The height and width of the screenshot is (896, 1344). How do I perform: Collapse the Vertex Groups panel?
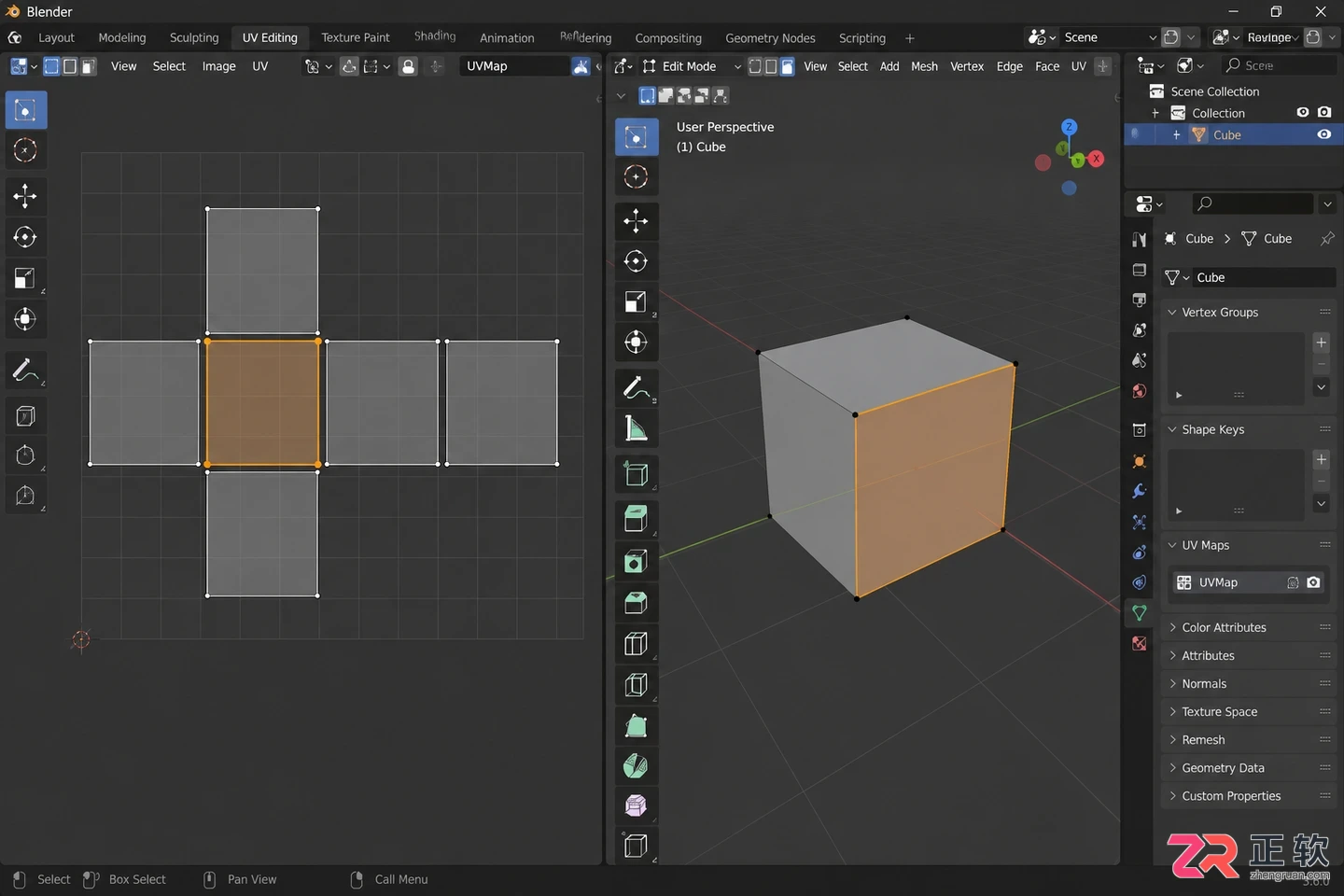1173,312
